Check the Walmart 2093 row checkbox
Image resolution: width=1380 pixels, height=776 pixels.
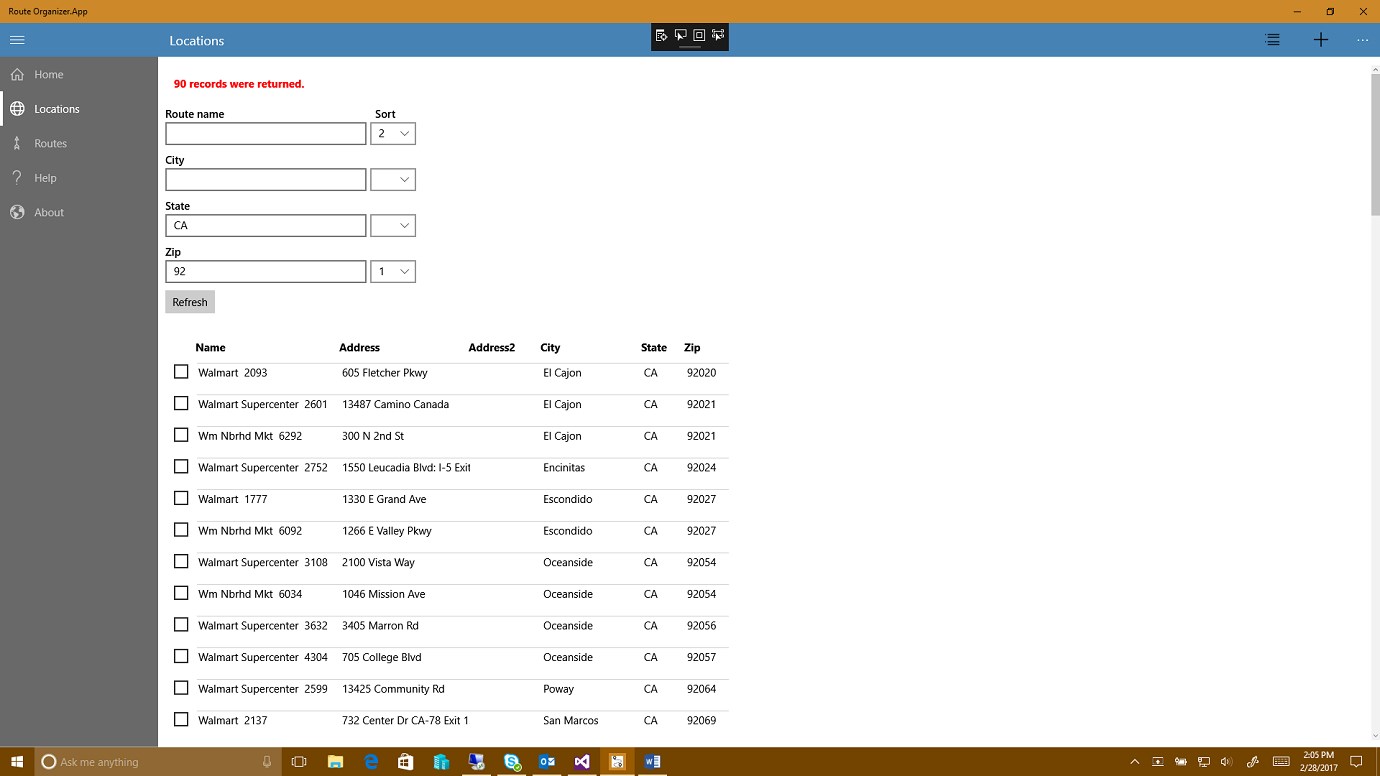(181, 372)
